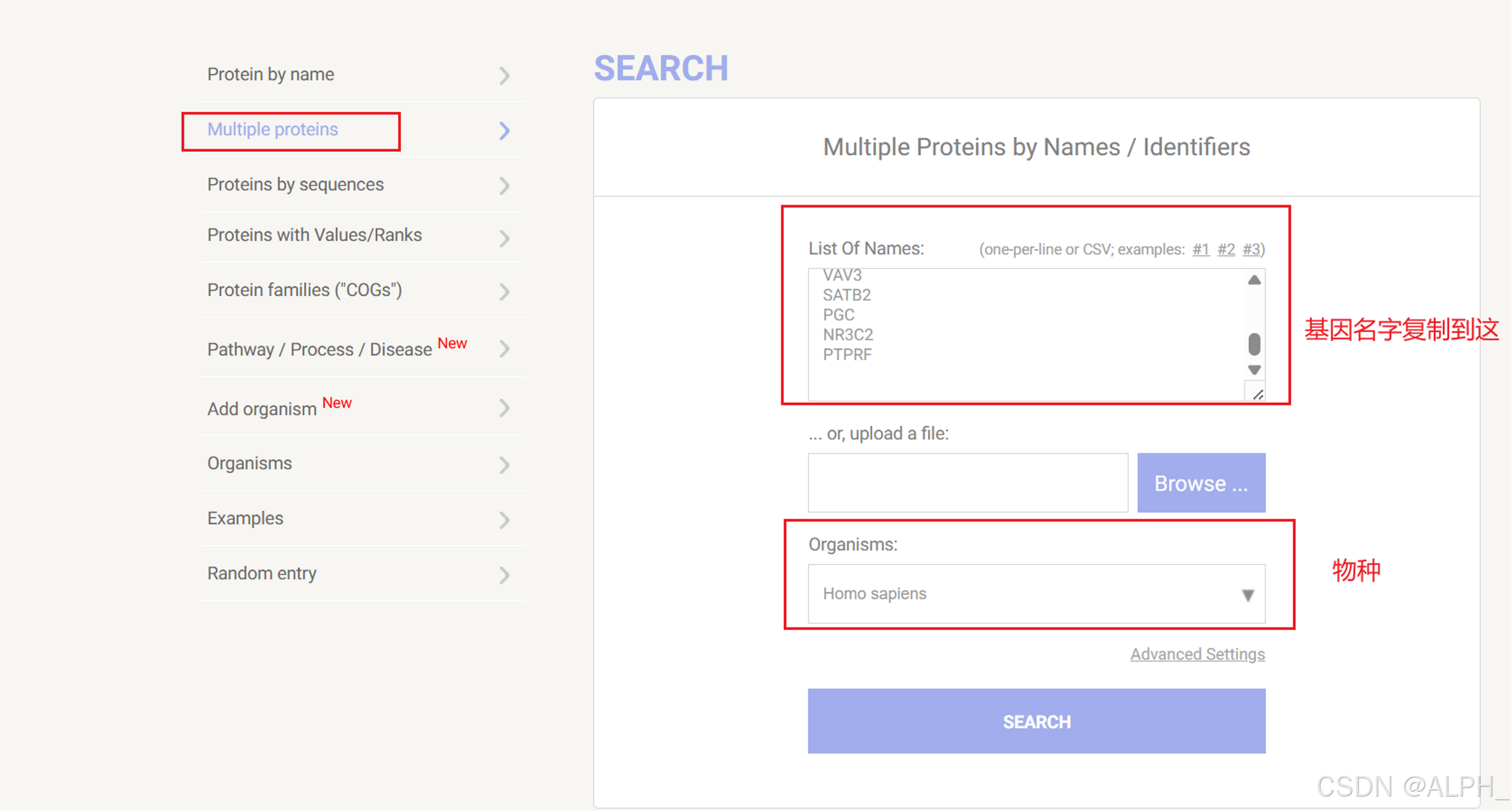Click scroll down arrow in names list
1512x811 pixels.
tap(1254, 369)
